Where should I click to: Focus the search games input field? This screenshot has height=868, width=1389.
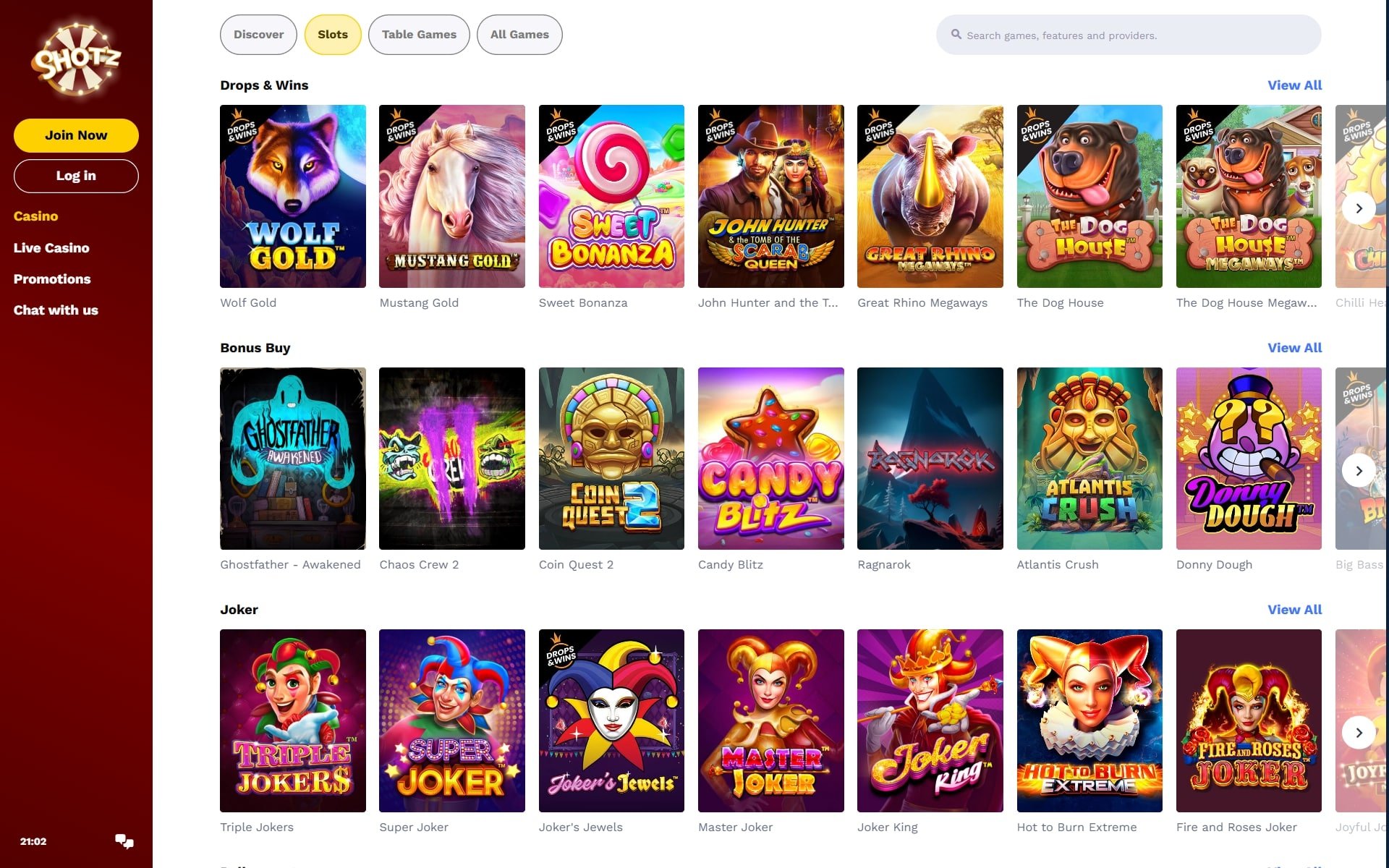[x=1129, y=35]
